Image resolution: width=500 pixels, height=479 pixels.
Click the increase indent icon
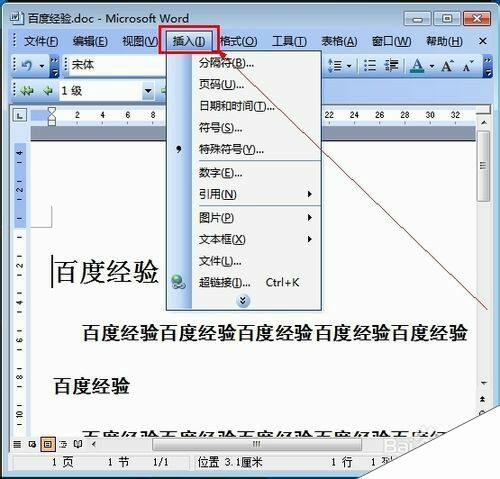point(392,65)
